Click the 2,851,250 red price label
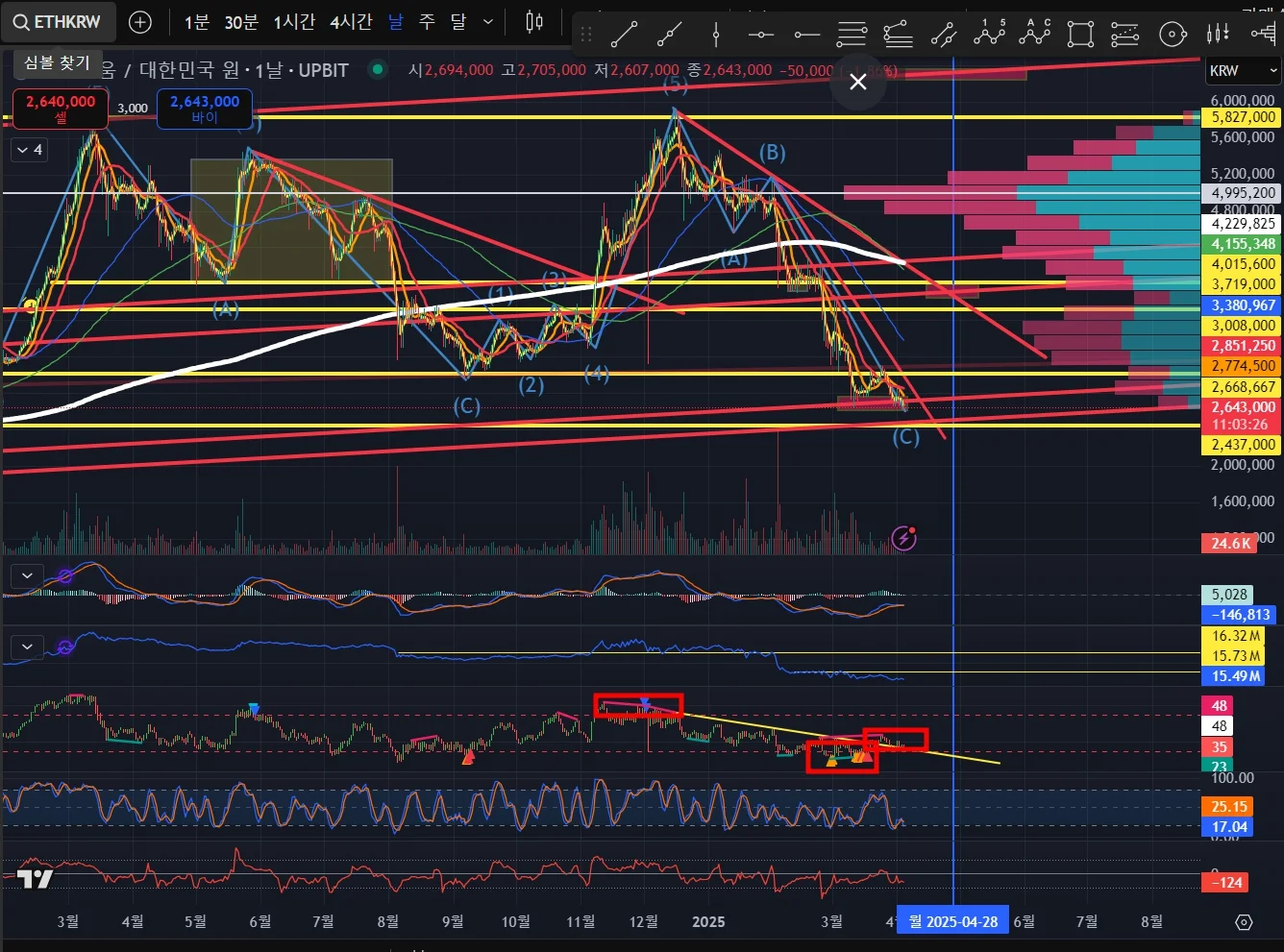The height and width of the screenshot is (952, 1284). (x=1243, y=346)
